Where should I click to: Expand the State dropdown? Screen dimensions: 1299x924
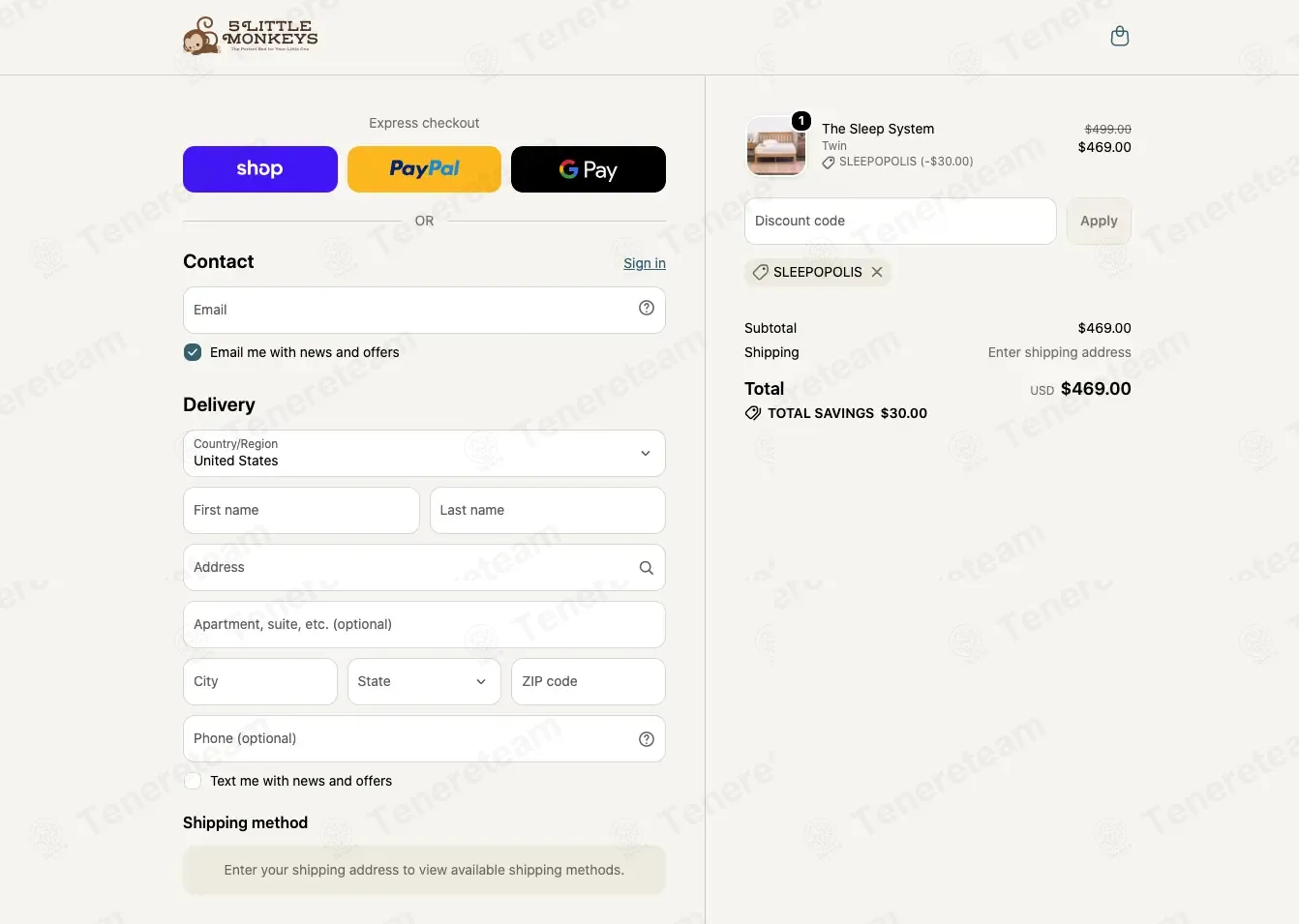point(424,682)
